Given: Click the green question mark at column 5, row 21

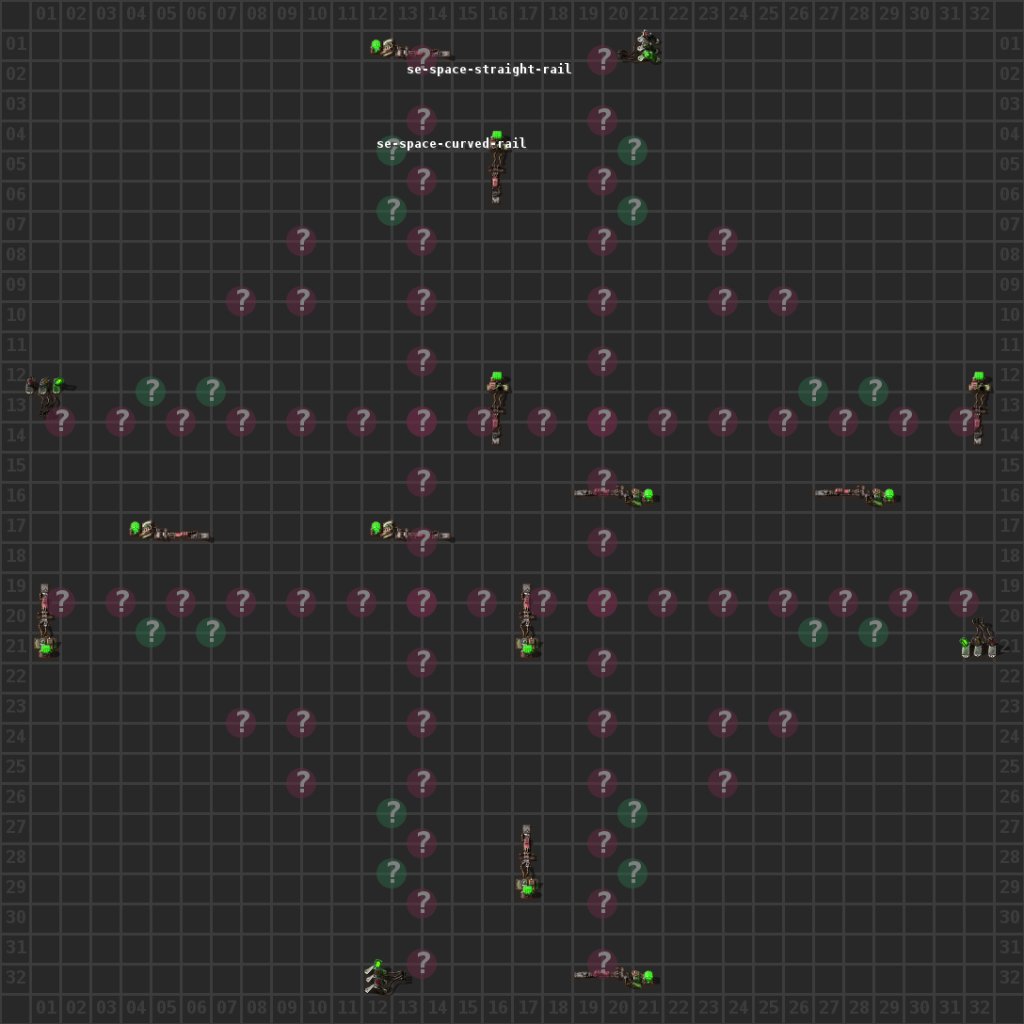Looking at the screenshot, I should [x=151, y=632].
